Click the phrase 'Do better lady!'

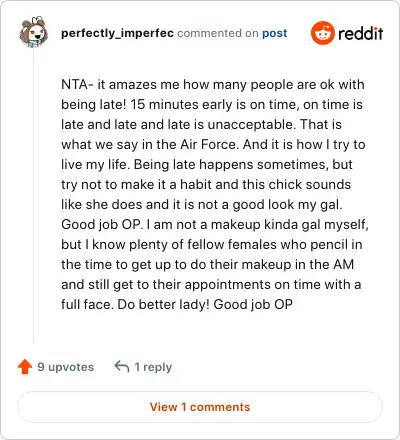(163, 304)
